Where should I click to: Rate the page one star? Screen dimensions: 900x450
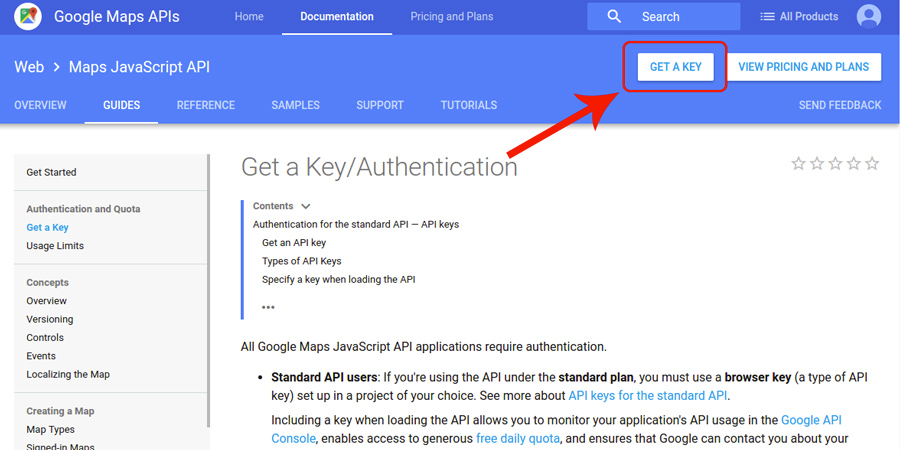(x=798, y=164)
